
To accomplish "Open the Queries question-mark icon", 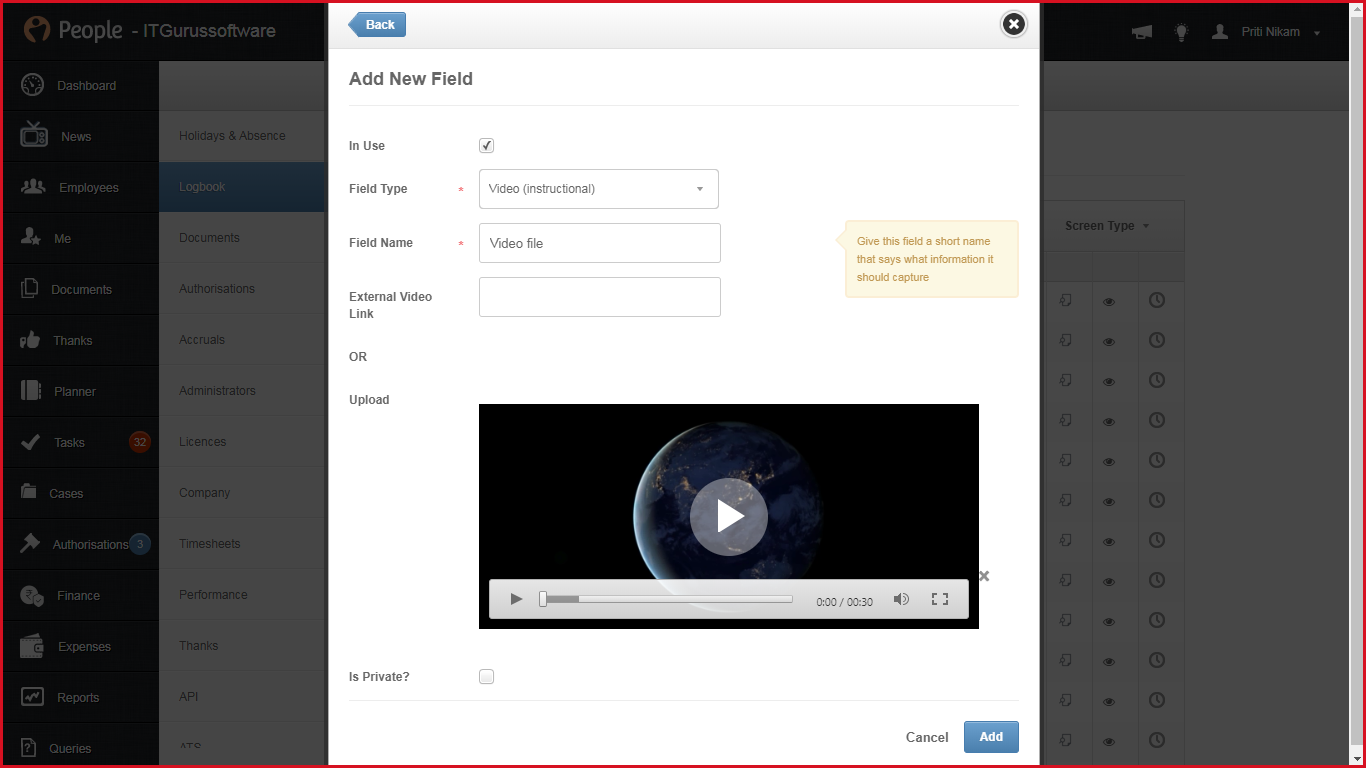I will pyautogui.click(x=30, y=748).
